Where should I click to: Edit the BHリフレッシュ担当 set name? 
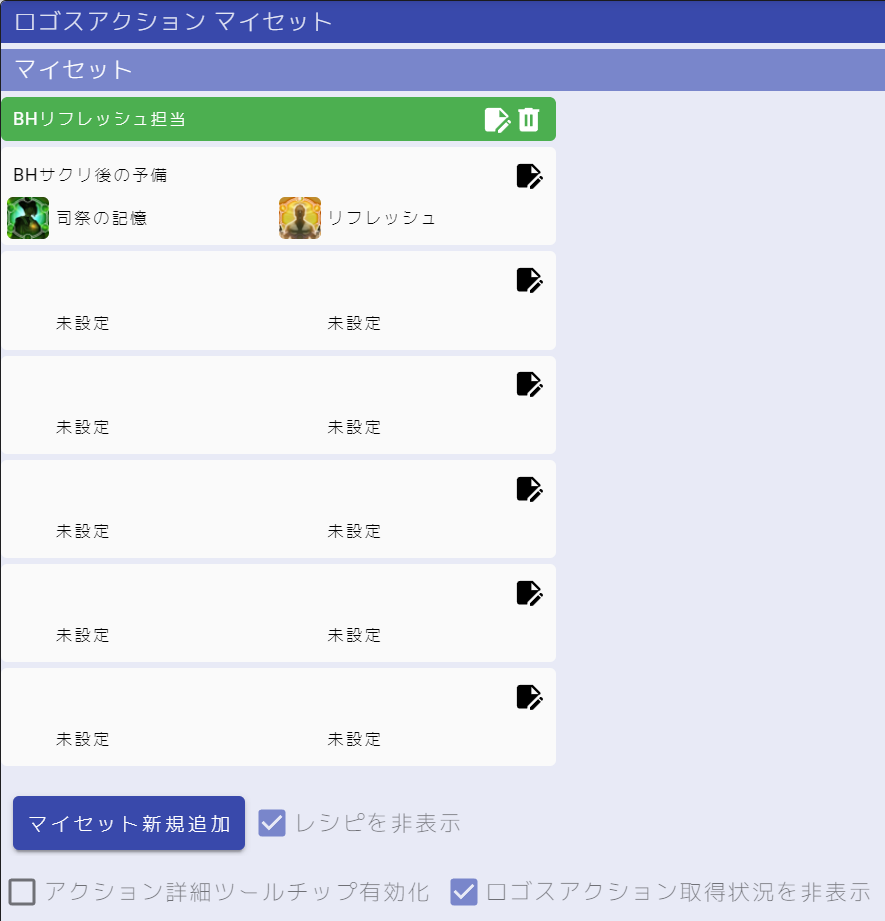(x=497, y=120)
